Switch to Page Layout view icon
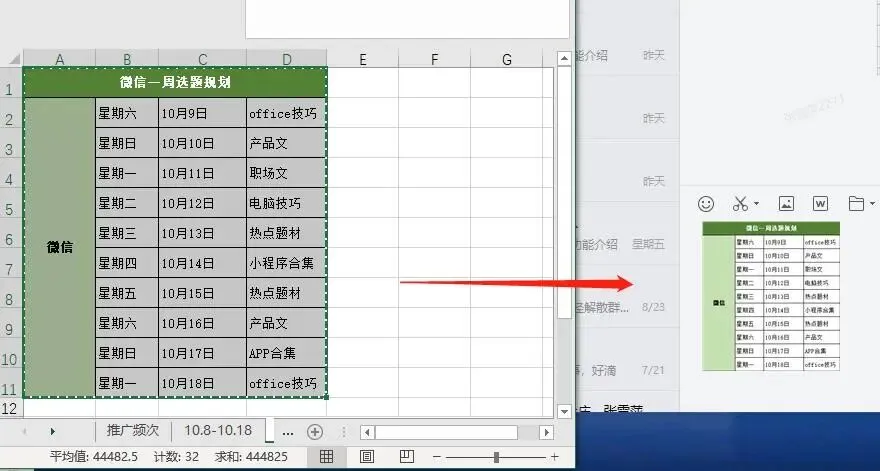 366,456
